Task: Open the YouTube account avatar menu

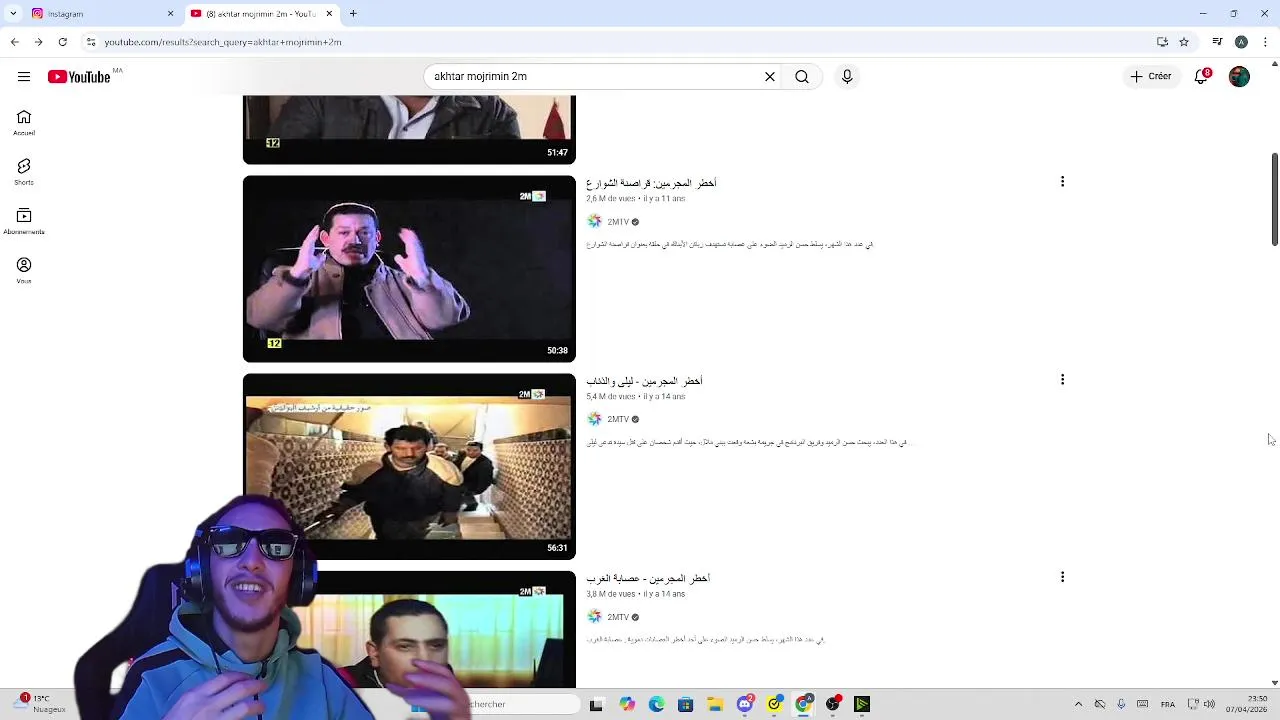Action: pyautogui.click(x=1239, y=77)
